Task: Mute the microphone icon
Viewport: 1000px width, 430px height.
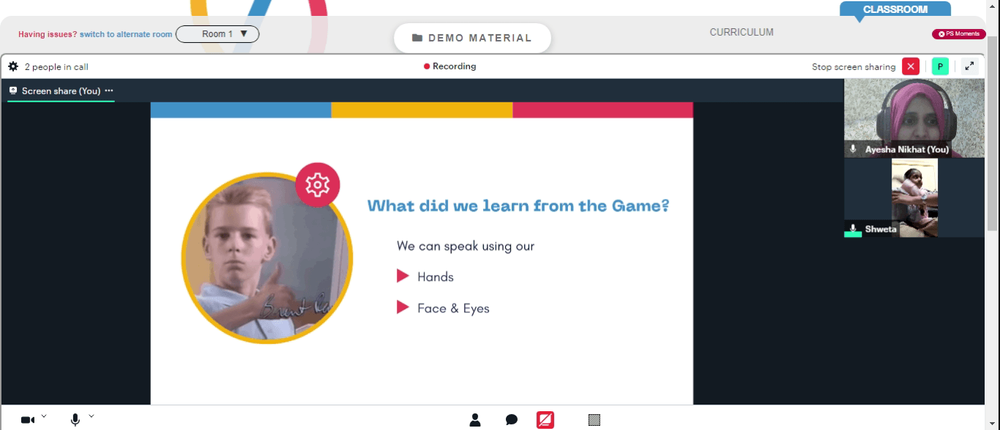Action: pos(75,420)
